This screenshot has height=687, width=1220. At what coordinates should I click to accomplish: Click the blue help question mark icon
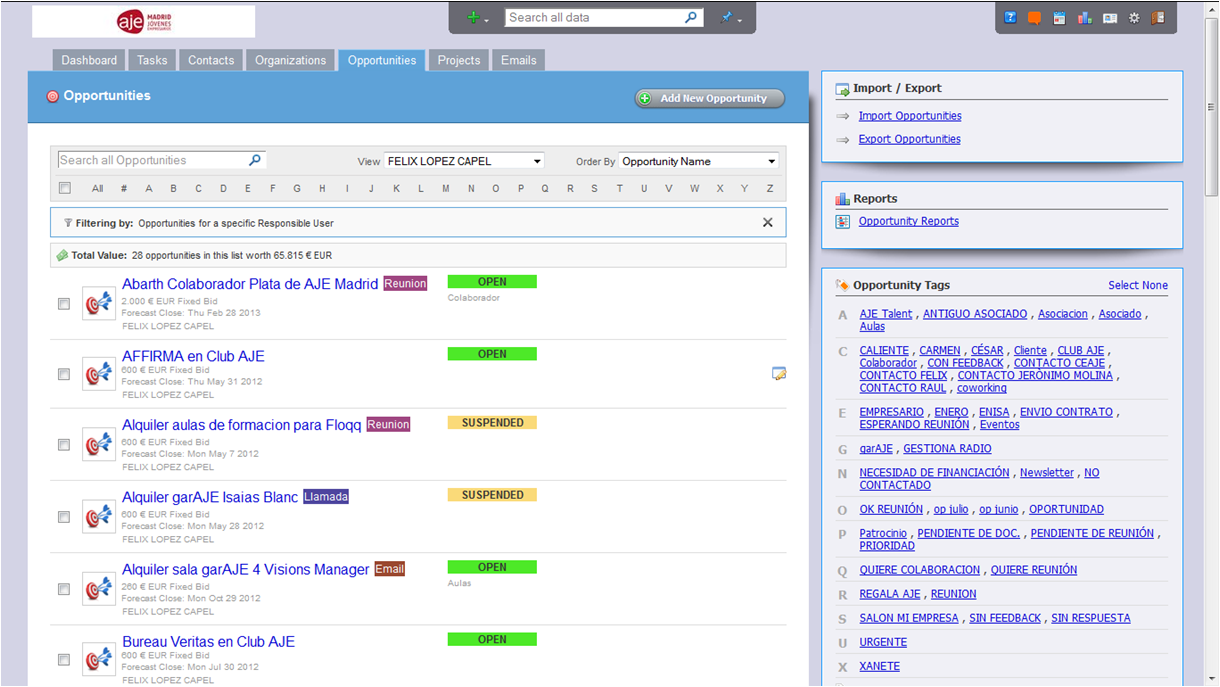click(x=1010, y=18)
